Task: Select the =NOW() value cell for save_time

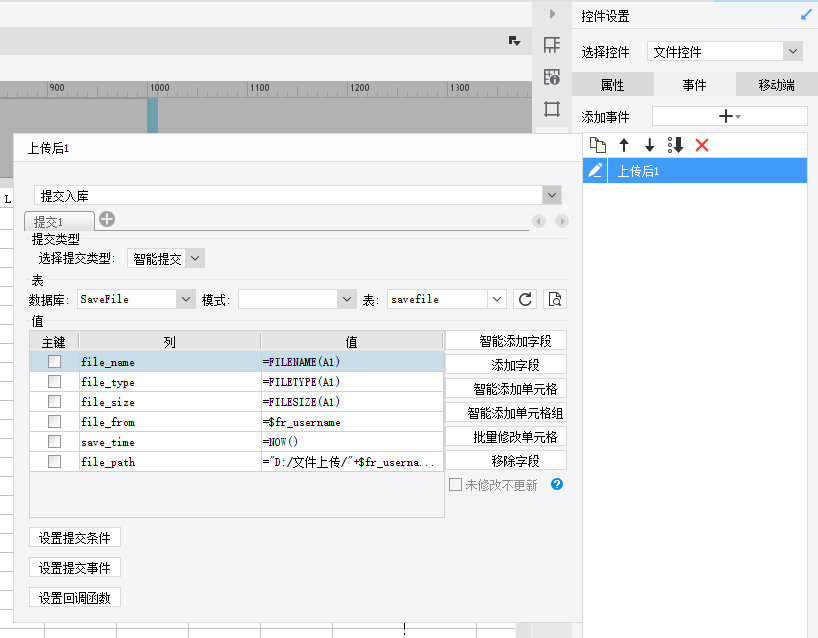Action: 351,442
